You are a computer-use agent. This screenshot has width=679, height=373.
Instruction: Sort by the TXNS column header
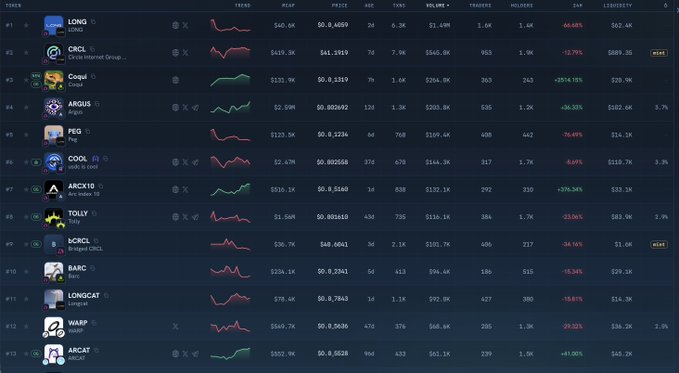pos(399,6)
